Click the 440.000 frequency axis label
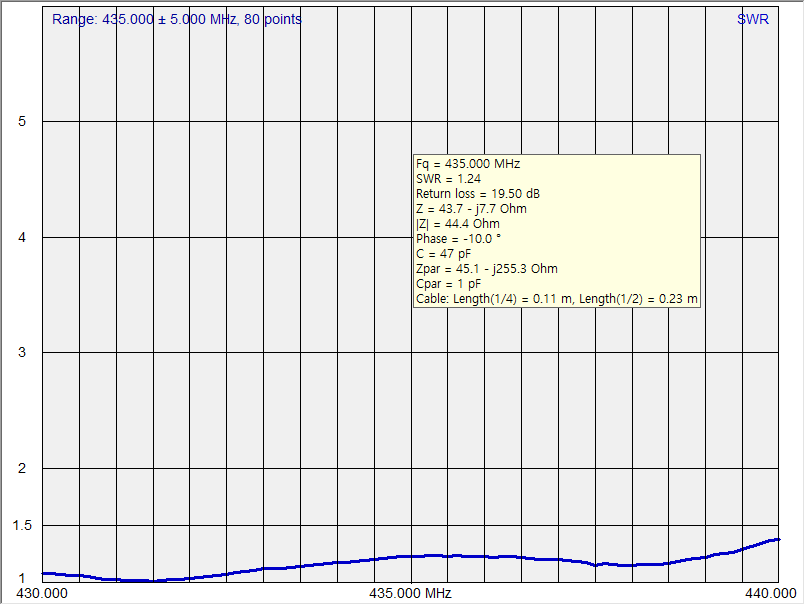Image resolution: width=805 pixels, height=605 pixels. click(x=772, y=592)
